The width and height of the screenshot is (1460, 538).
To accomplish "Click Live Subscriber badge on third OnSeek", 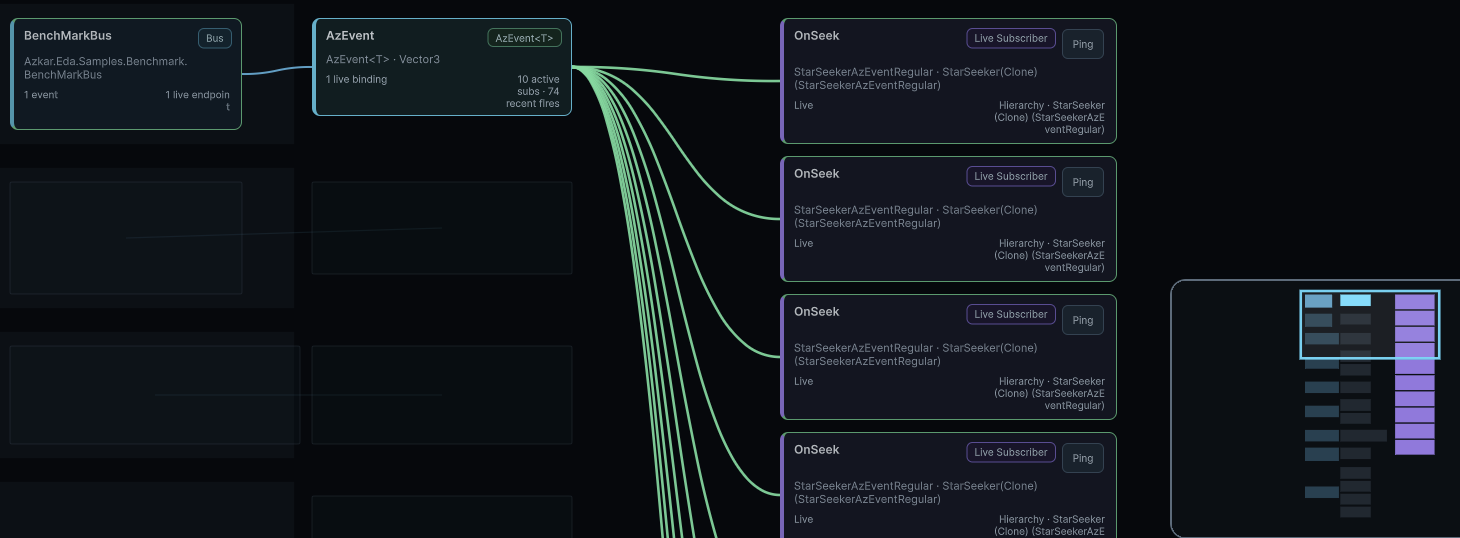I will [x=1010, y=314].
